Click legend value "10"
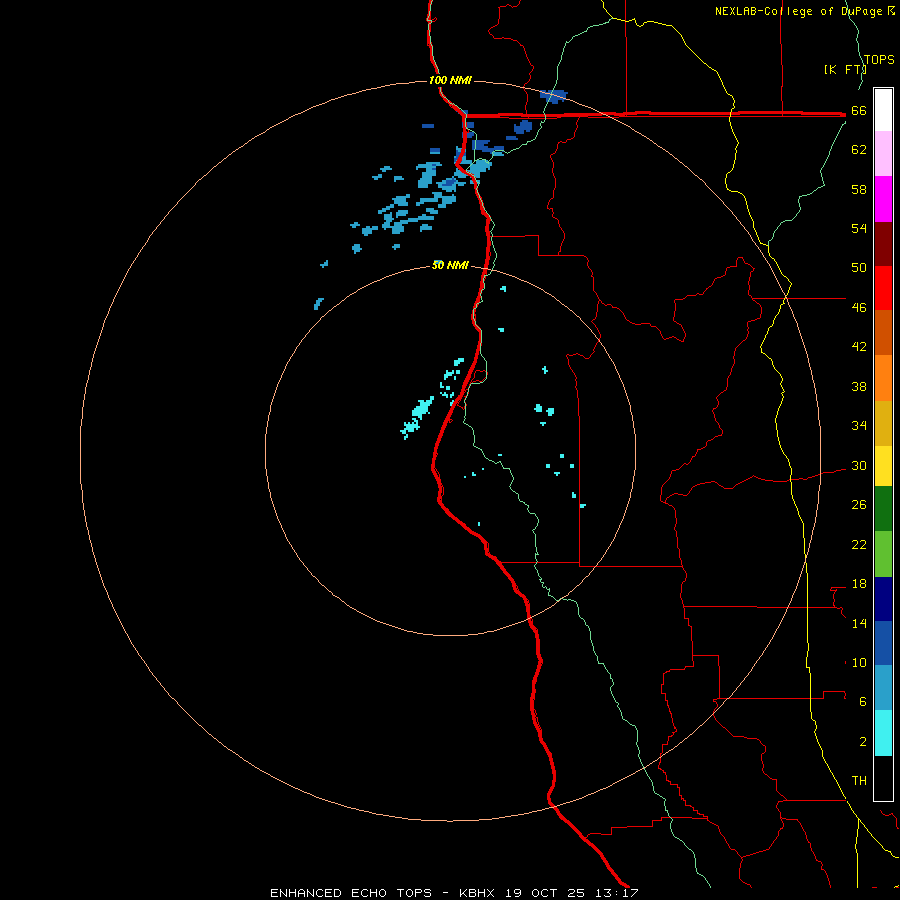The image size is (900, 900). [859, 662]
